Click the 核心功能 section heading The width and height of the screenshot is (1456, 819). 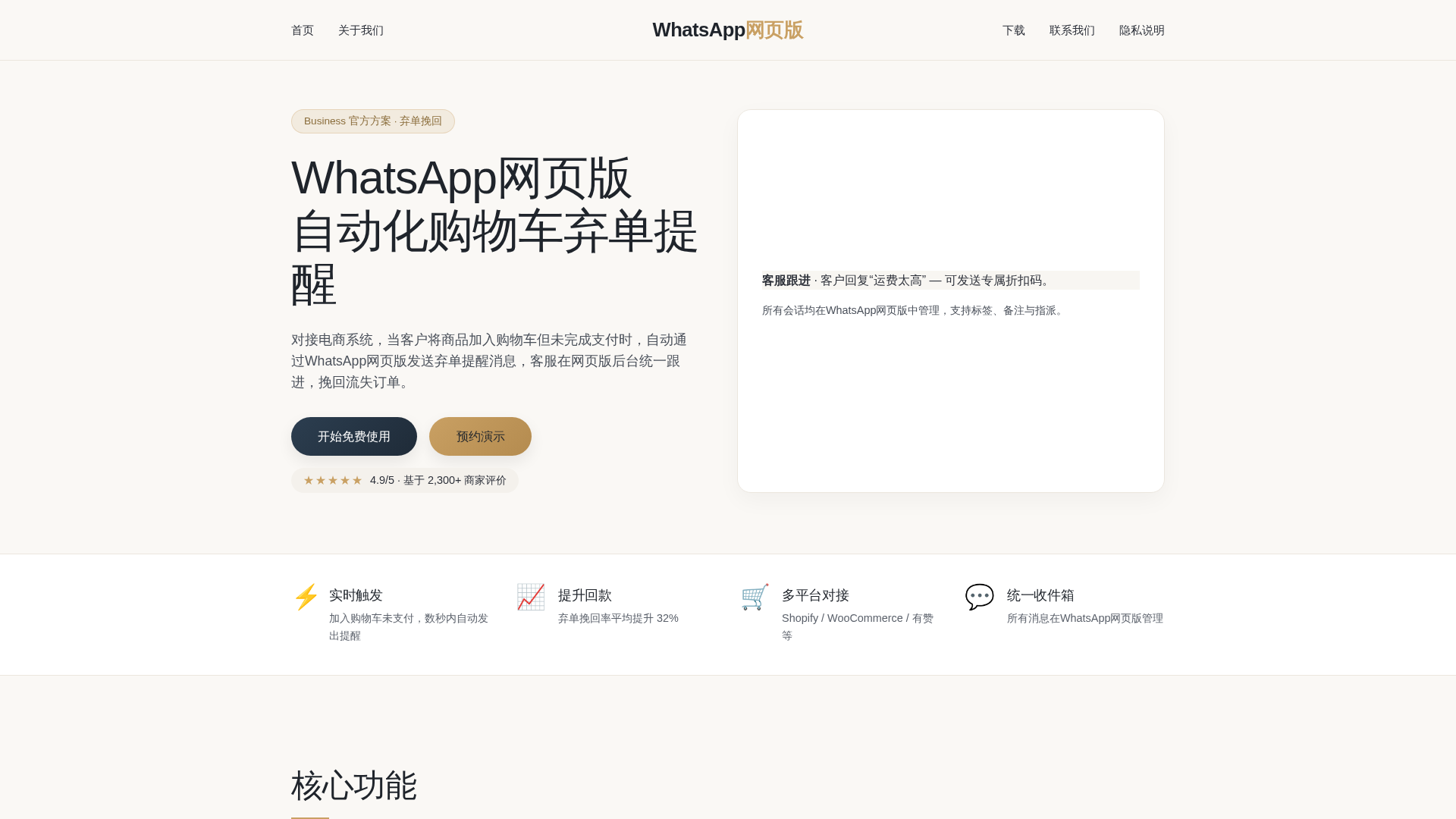click(354, 786)
